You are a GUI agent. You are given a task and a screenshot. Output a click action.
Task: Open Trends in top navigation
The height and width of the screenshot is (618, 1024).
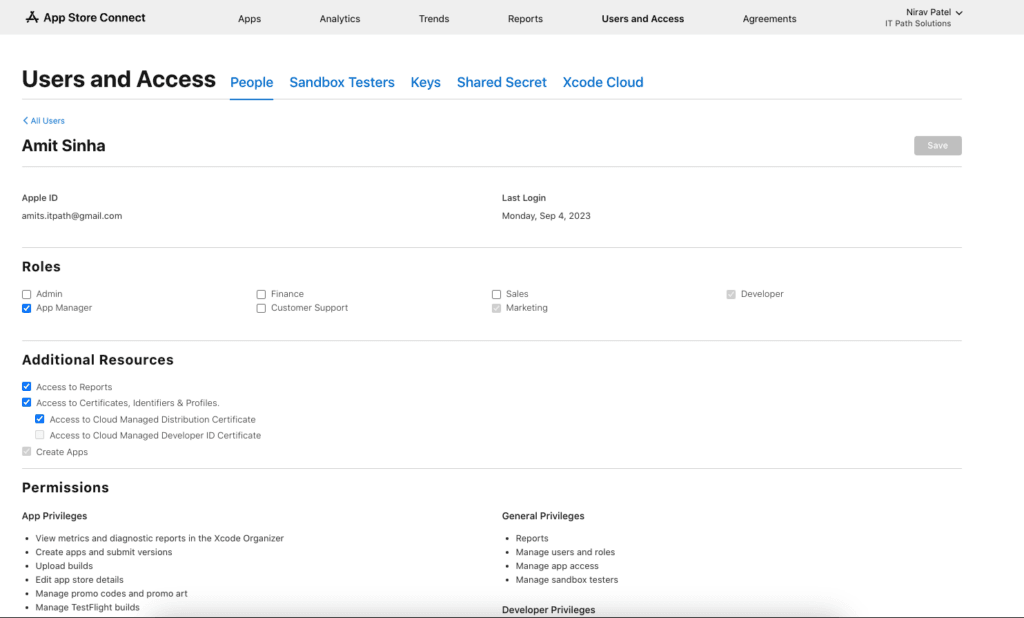tap(434, 19)
